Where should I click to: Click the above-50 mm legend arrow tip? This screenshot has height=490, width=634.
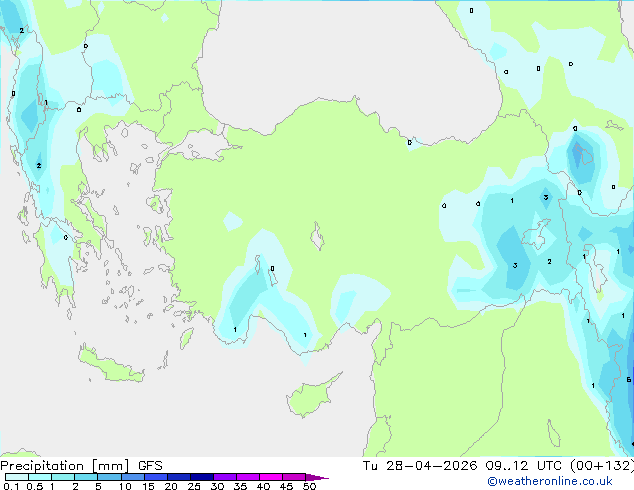pos(317,477)
